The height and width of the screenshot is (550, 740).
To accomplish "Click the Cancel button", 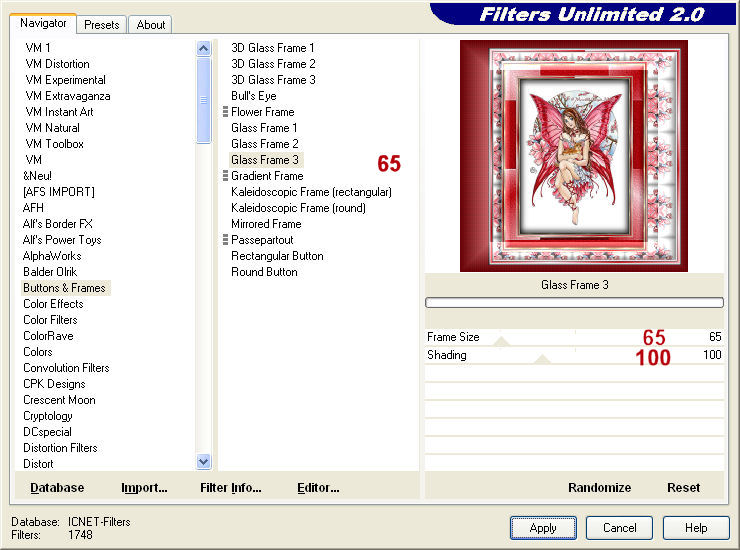I will tap(620, 528).
